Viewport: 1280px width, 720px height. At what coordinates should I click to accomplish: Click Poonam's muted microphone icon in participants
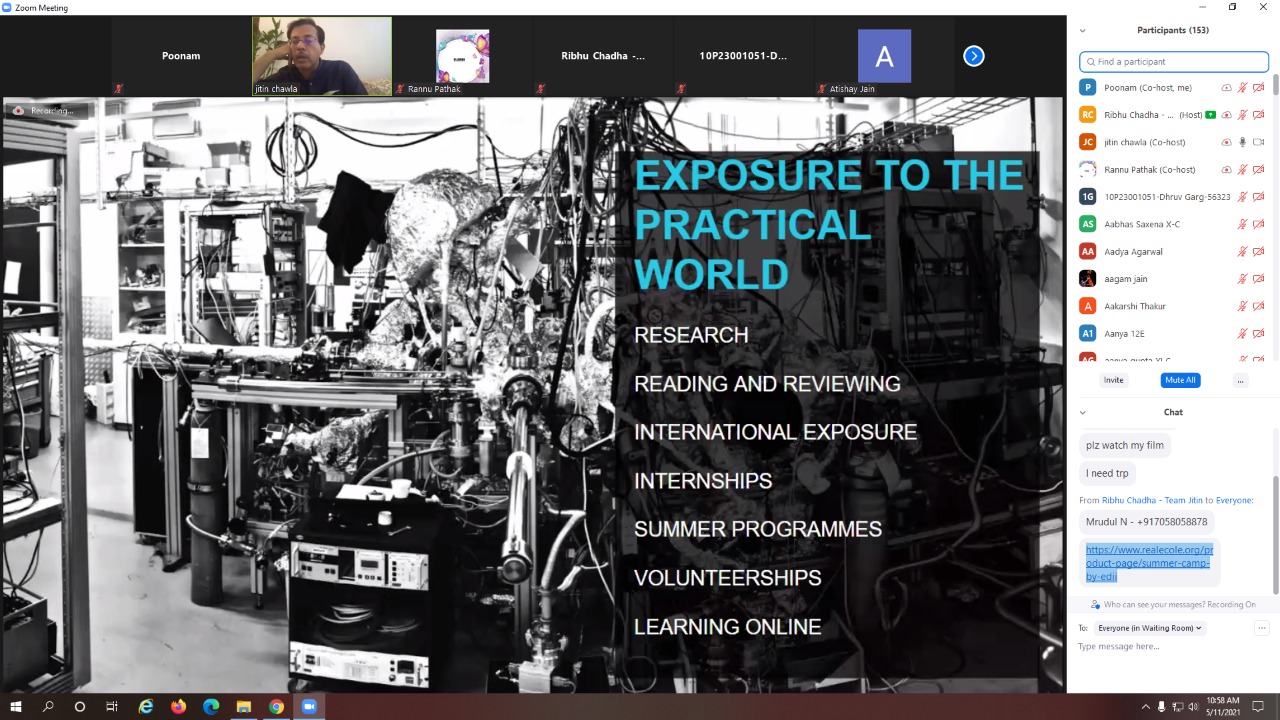pos(1243,88)
